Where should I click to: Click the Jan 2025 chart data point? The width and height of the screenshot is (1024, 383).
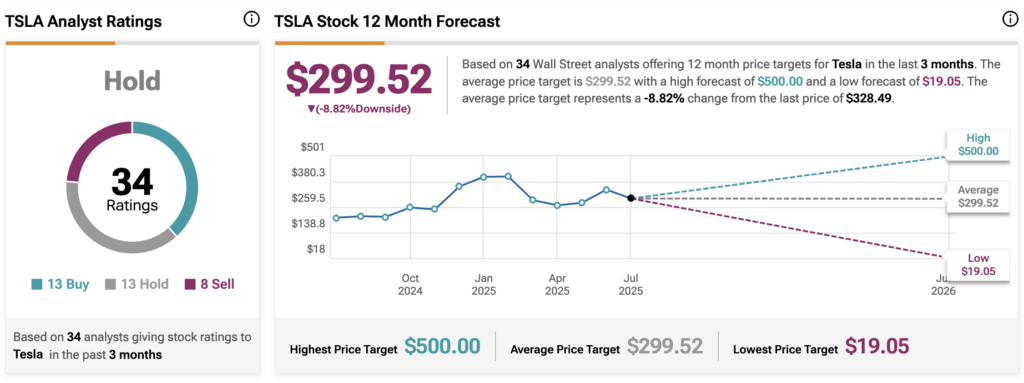click(483, 177)
